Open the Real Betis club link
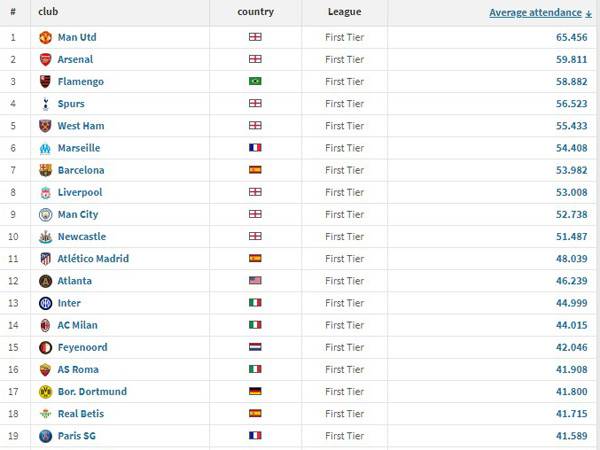 (x=81, y=414)
